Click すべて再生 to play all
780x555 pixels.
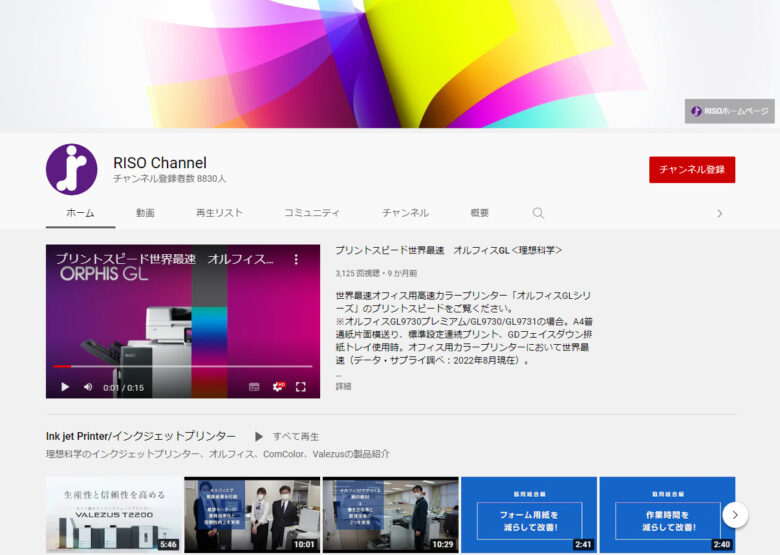point(287,436)
